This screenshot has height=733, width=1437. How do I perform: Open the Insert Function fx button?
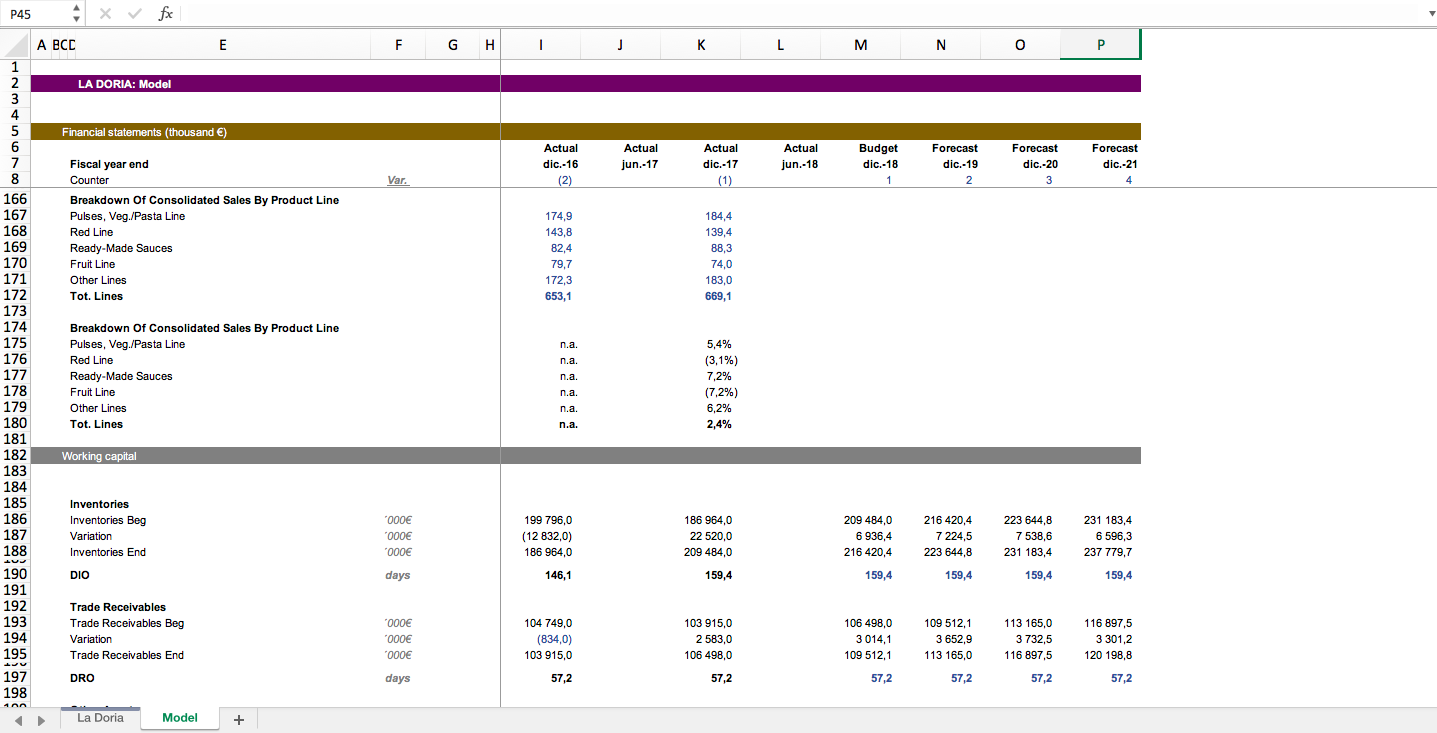tap(166, 13)
